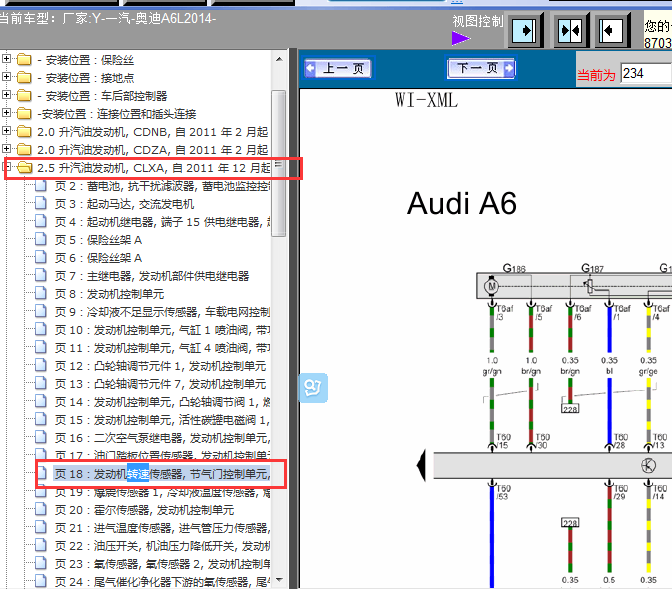Expand the 安装位置：车后部控制器 folder

(6, 95)
